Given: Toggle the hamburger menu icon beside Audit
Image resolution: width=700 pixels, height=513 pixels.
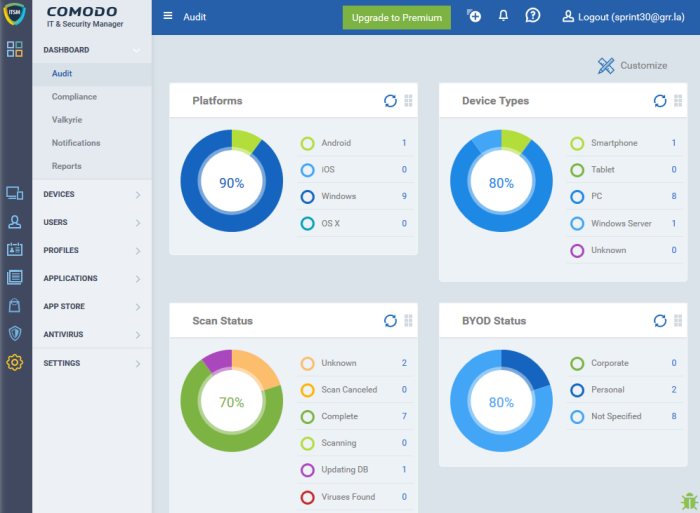Looking at the screenshot, I should (x=168, y=17).
